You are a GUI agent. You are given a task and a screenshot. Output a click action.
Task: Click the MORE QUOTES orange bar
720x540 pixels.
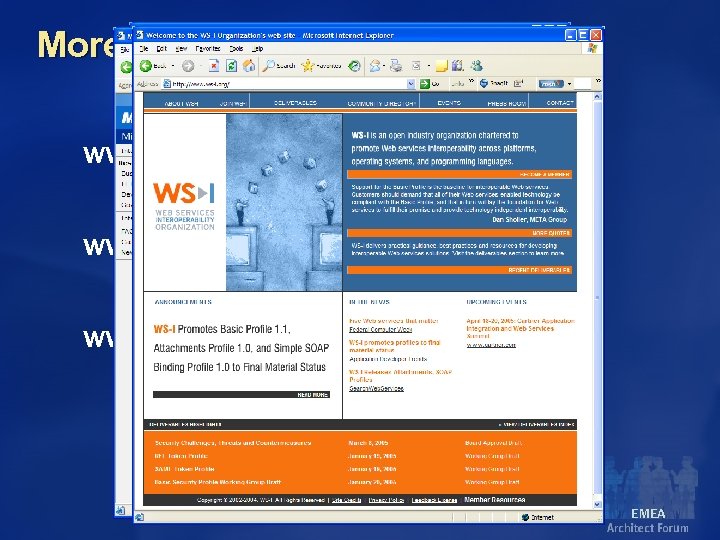point(459,233)
